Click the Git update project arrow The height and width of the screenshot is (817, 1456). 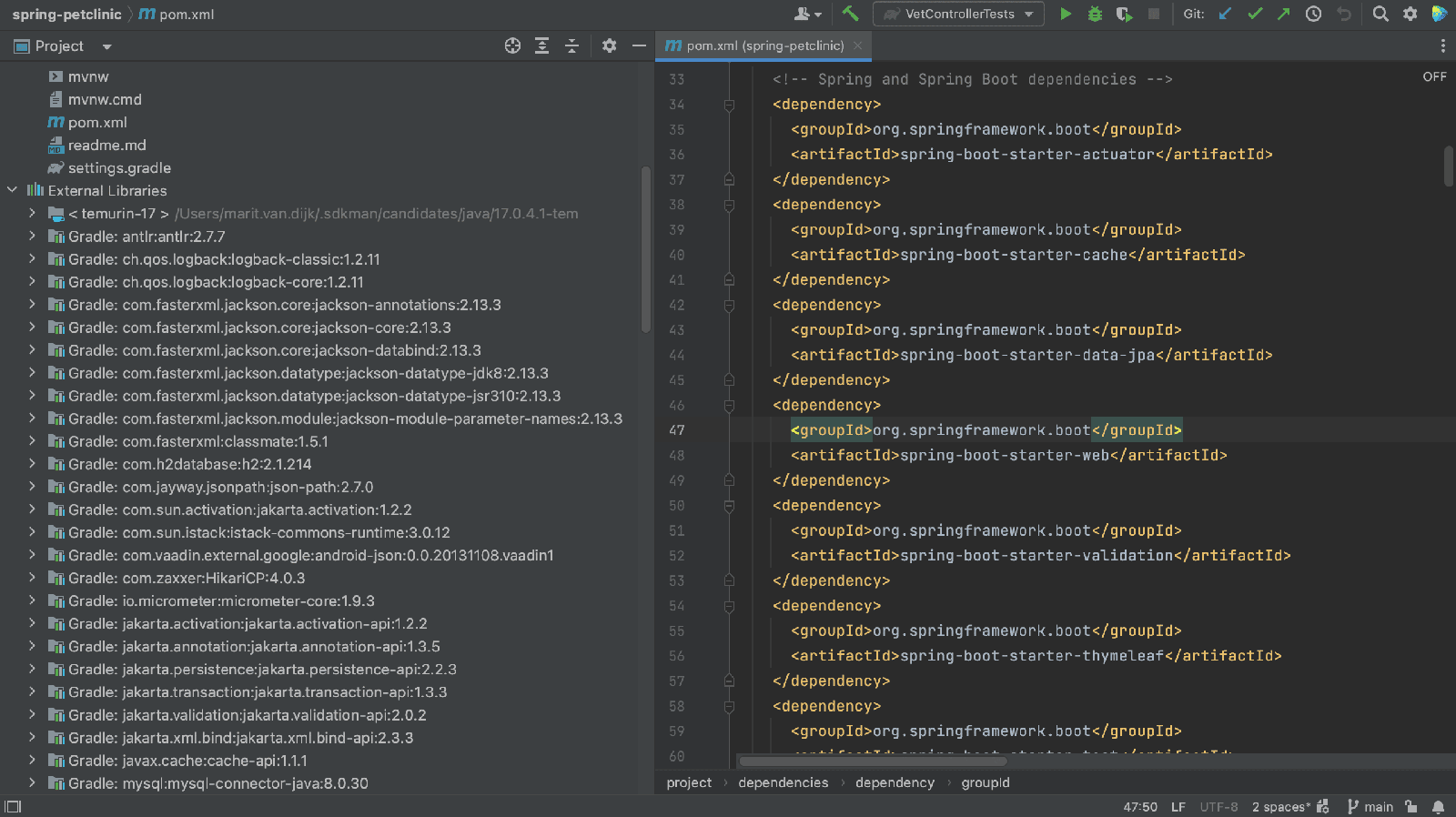point(1226,14)
